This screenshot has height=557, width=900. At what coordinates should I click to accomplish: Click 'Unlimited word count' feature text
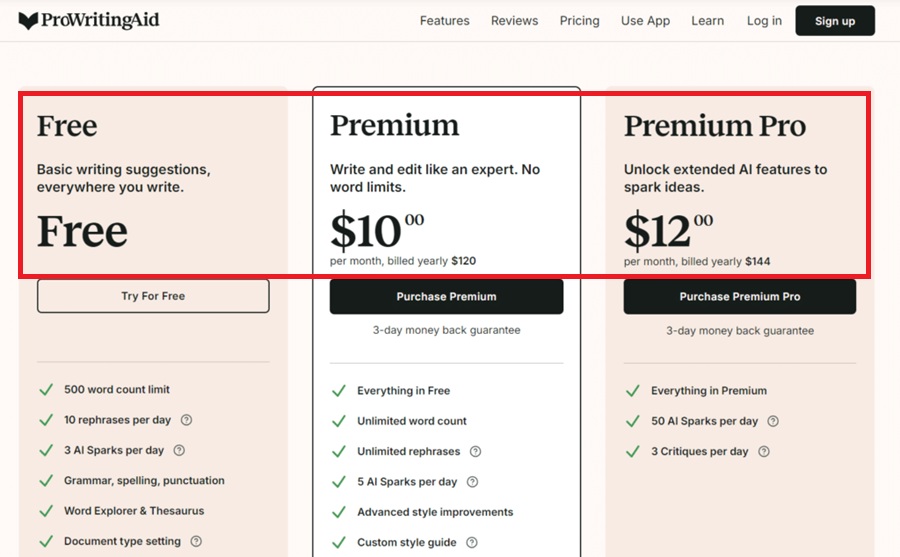[x=412, y=421]
